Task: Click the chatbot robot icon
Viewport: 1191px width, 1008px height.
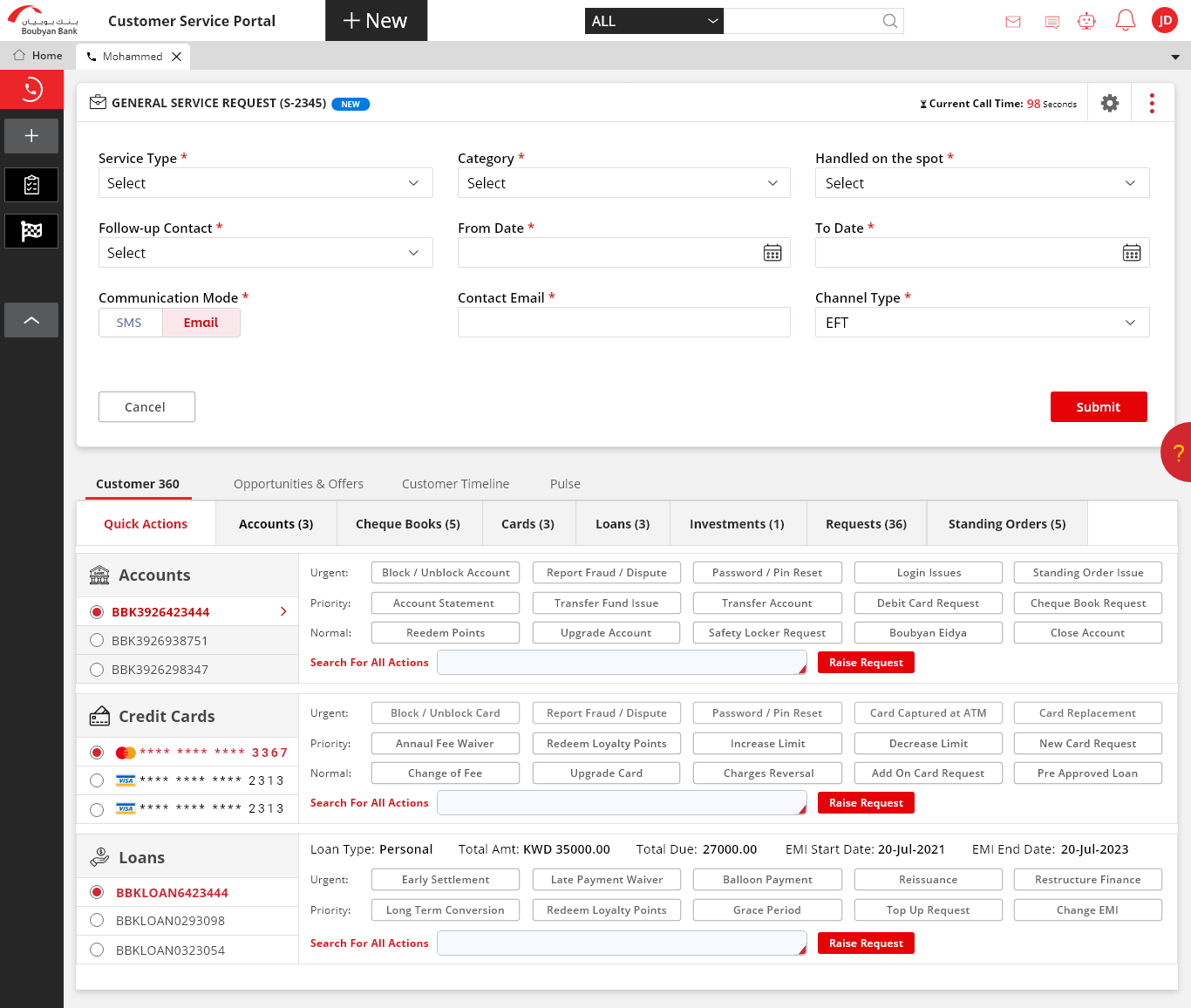Action: [x=1086, y=21]
